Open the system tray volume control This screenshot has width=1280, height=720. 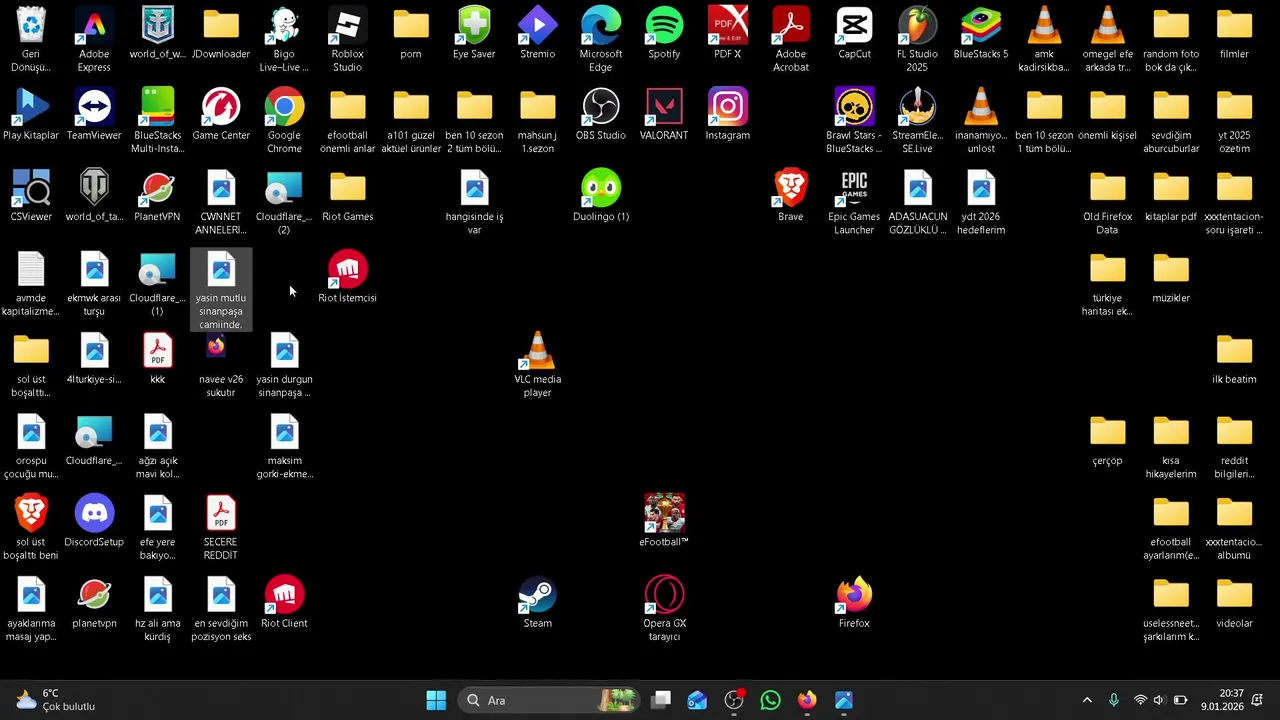(1159, 700)
